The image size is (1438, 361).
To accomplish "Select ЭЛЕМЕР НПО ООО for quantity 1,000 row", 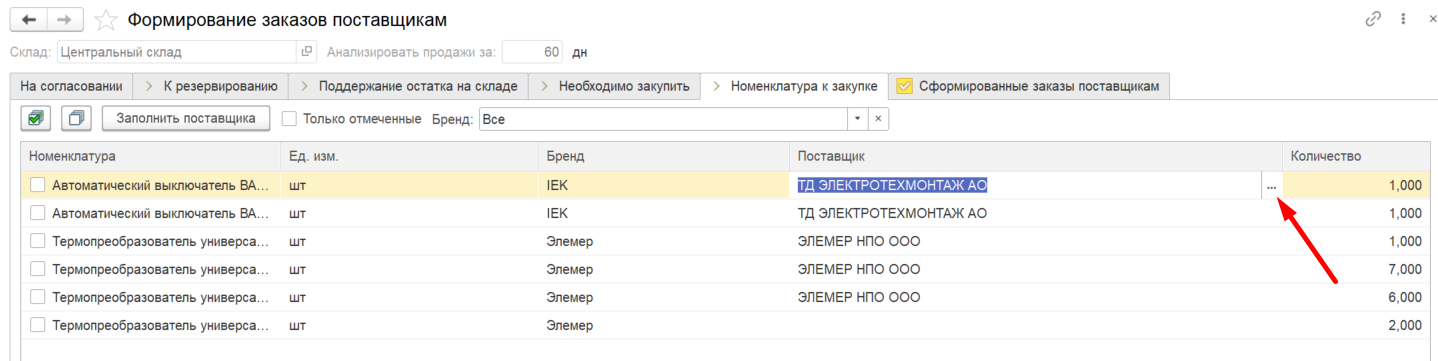I will tap(858, 241).
